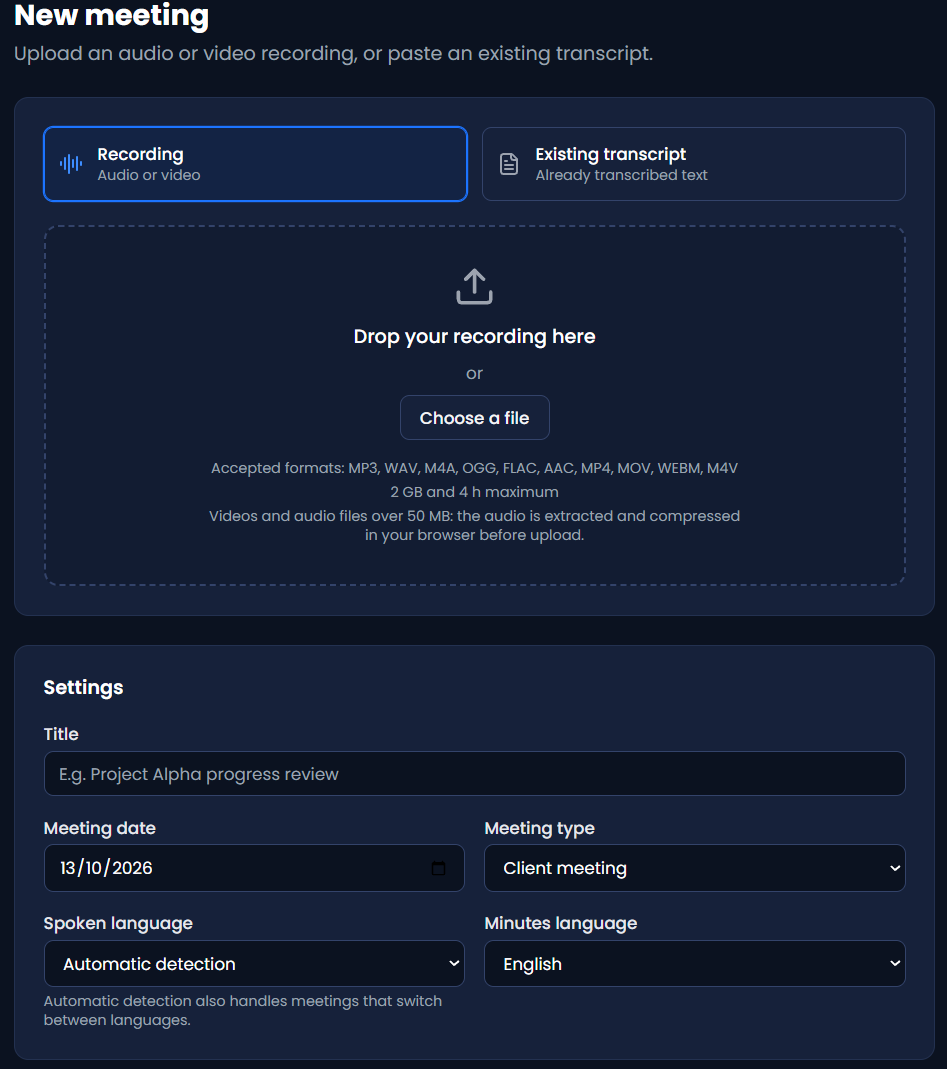This screenshot has height=1069, width=947.
Task: Click the 'Meeting type' field label
Action: (x=539, y=828)
